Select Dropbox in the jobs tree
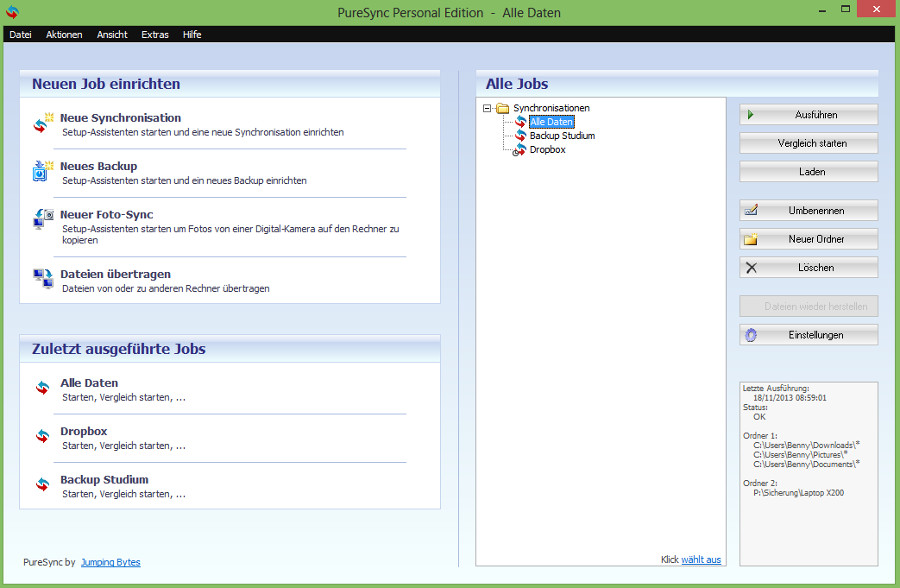Image resolution: width=900 pixels, height=588 pixels. point(548,149)
